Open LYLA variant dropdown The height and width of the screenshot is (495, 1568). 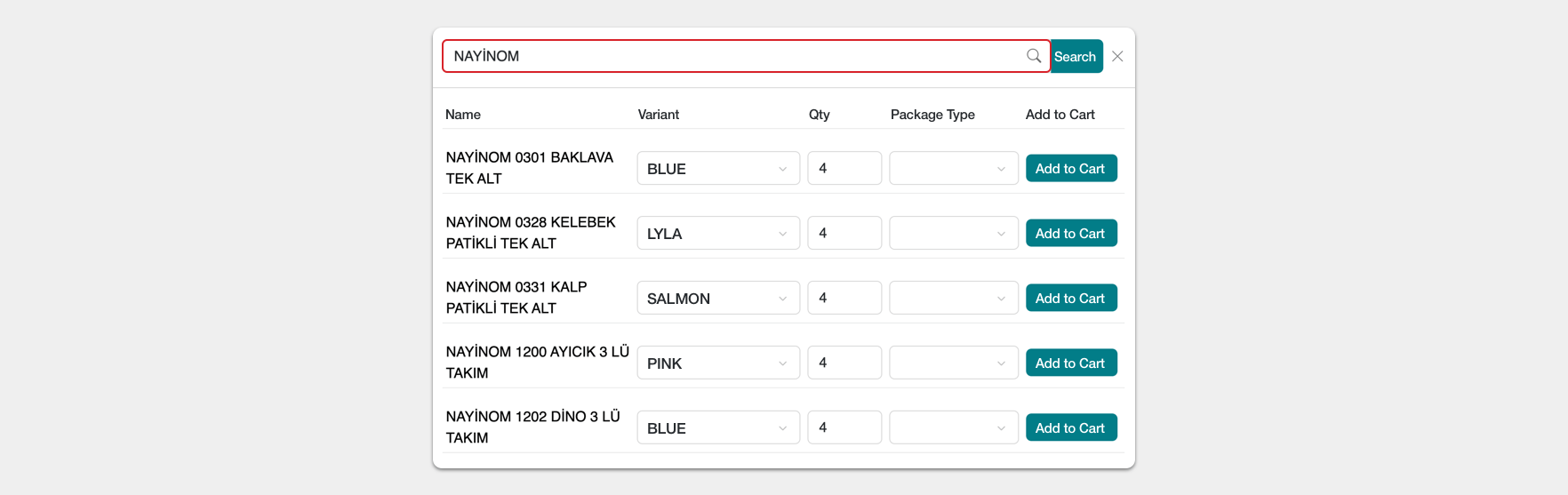pos(718,233)
